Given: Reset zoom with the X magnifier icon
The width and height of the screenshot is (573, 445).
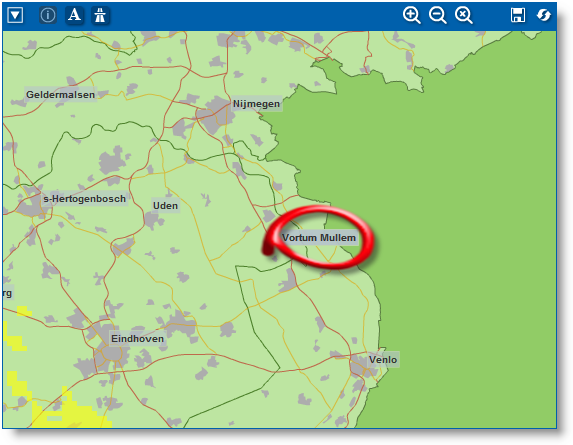Looking at the screenshot, I should click(x=463, y=15).
